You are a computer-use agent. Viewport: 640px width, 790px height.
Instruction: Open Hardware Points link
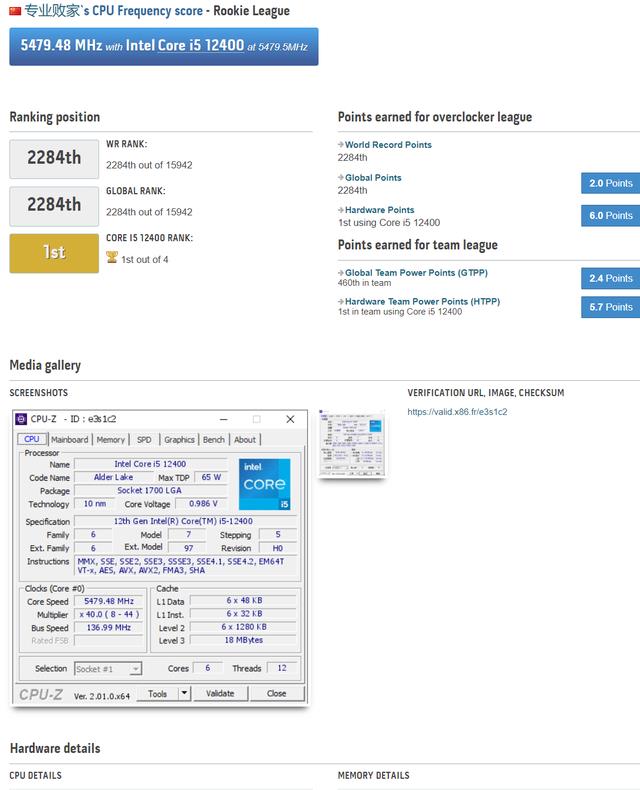coord(379,210)
